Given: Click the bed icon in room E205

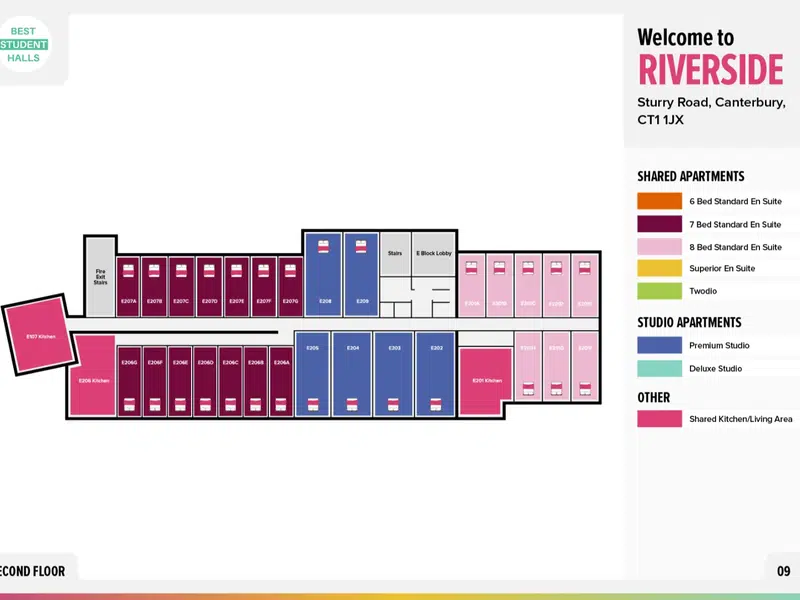Looking at the screenshot, I should 313,404.
